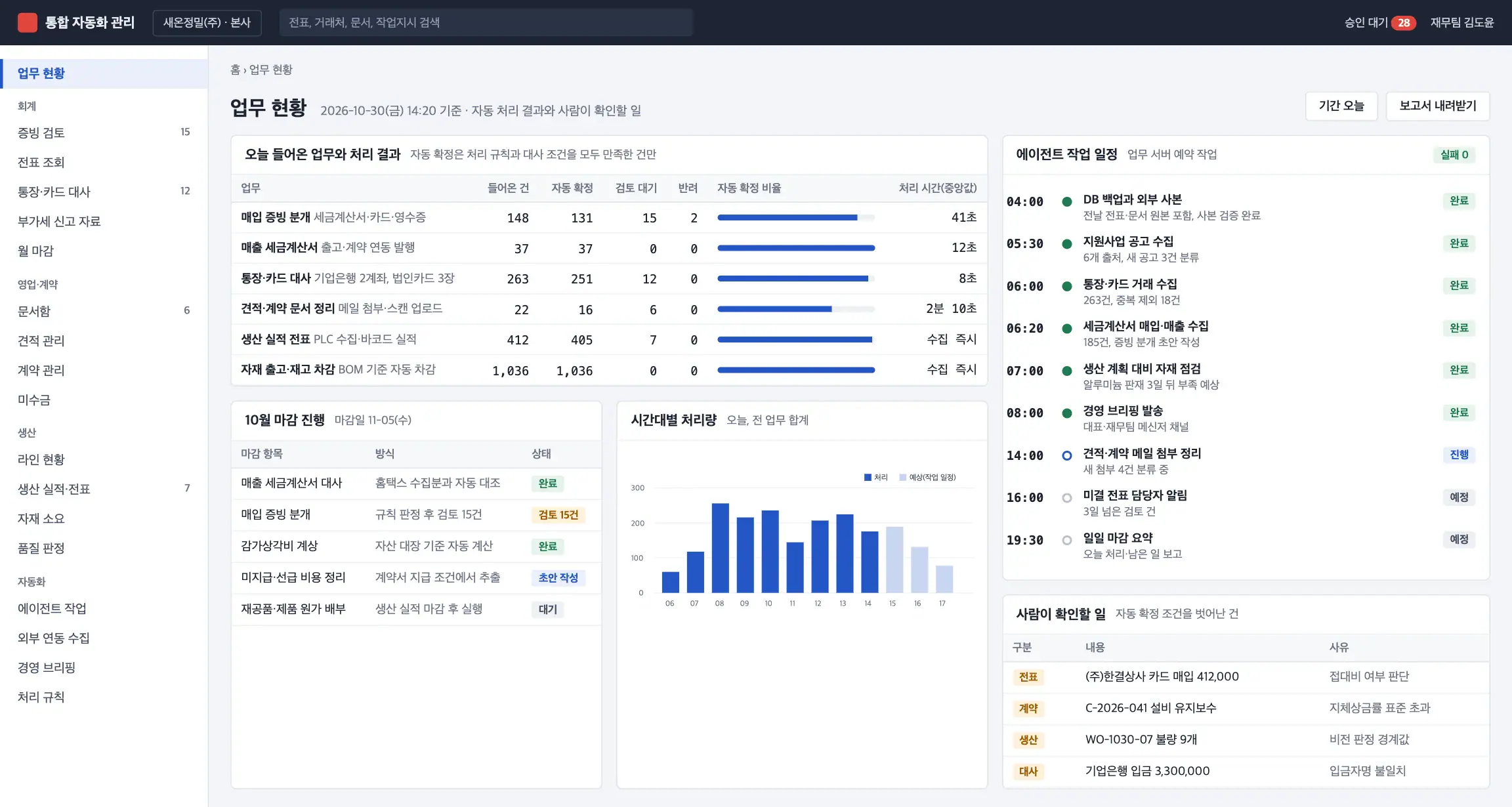This screenshot has width=1512, height=807.
Task: Go to 견적 관리 page
Action: (104, 341)
